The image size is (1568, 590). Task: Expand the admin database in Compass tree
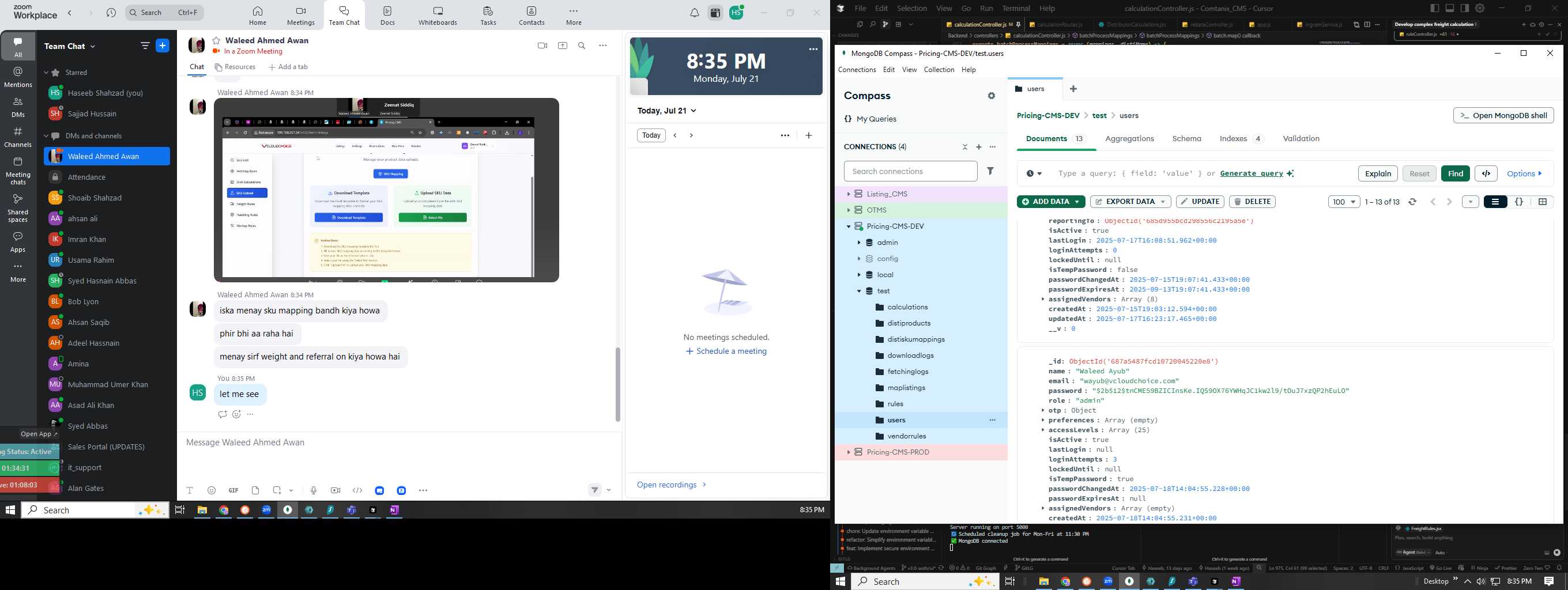click(859, 243)
